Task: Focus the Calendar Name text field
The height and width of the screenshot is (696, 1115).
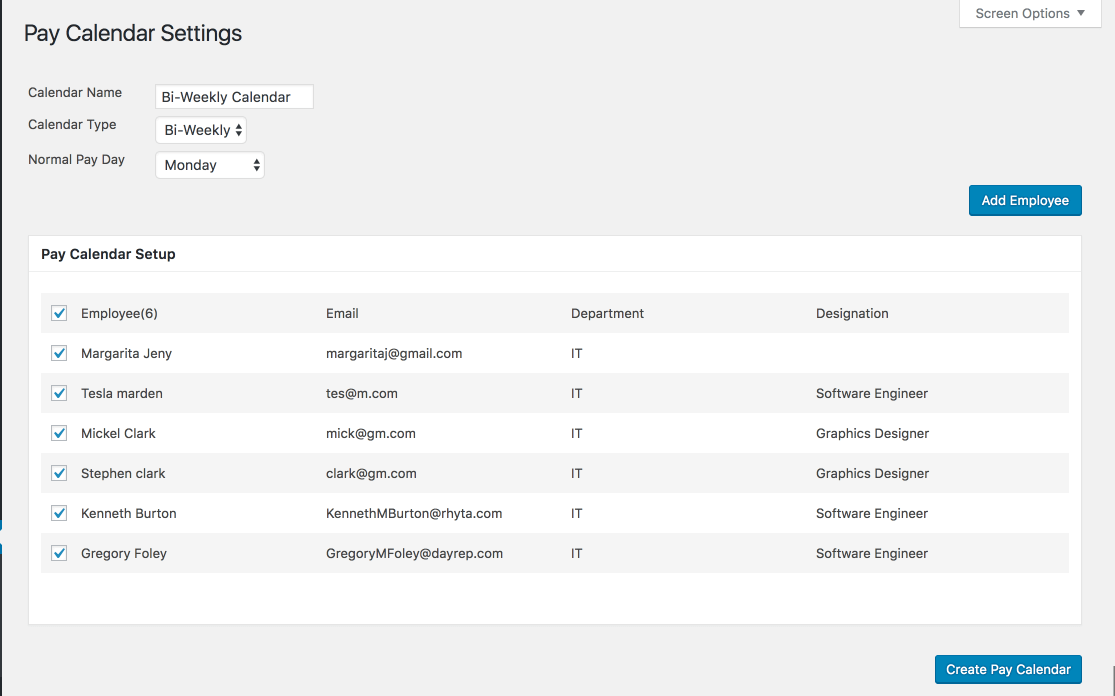Action: pos(234,97)
